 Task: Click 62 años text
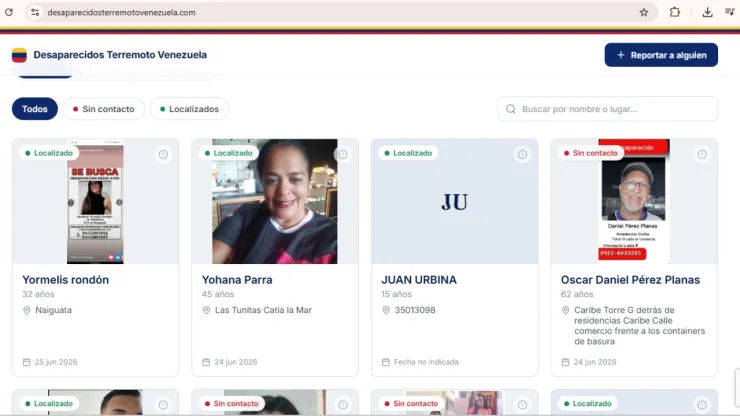click(x=577, y=294)
